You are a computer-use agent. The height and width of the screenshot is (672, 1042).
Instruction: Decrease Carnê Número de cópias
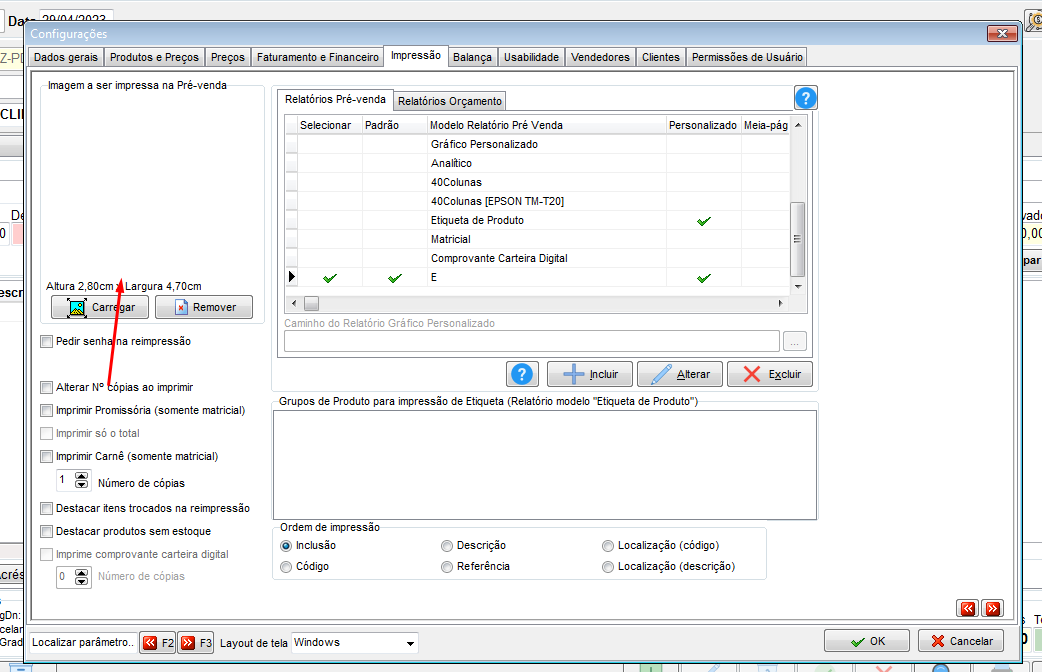[81, 484]
